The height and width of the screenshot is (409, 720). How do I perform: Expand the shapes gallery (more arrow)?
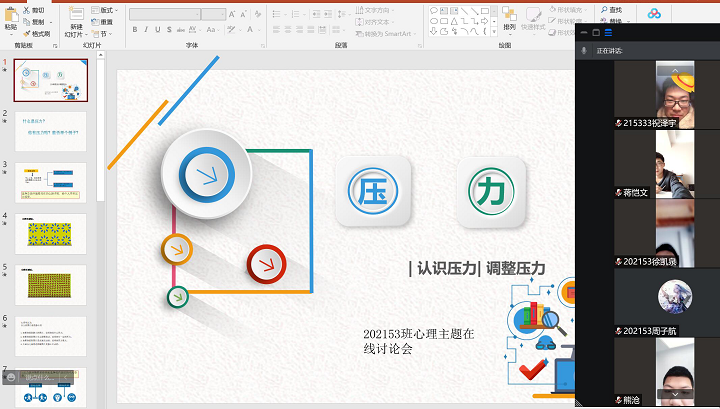pyautogui.click(x=494, y=32)
